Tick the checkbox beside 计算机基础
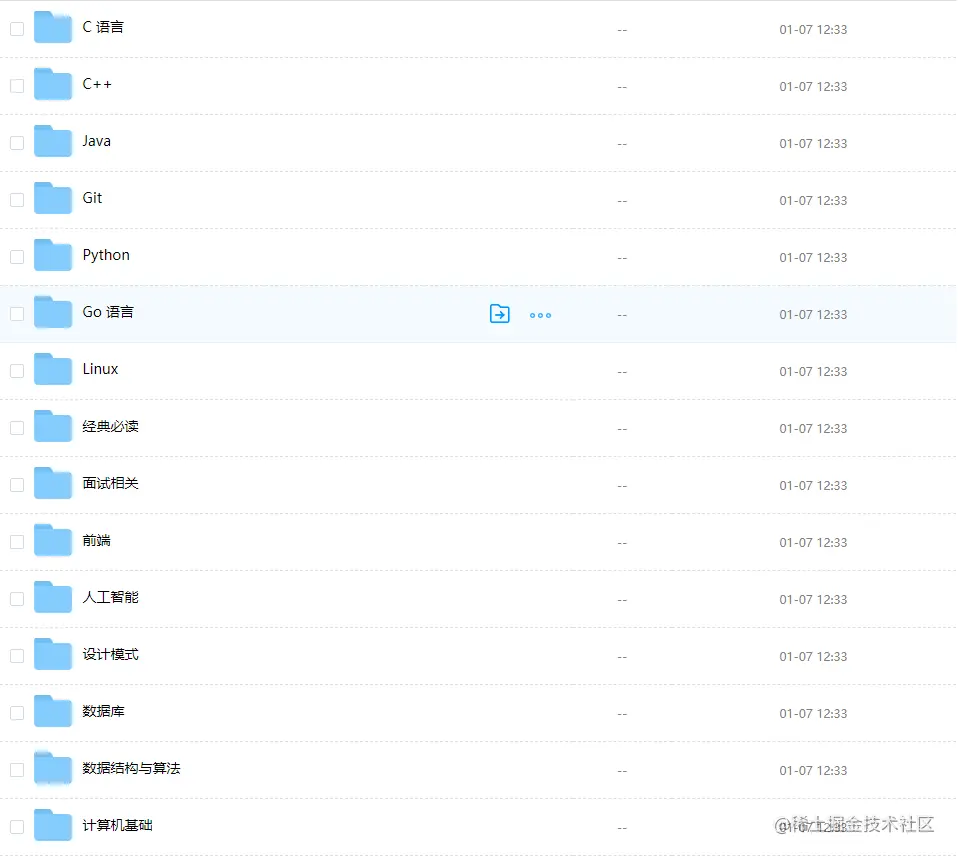The width and height of the screenshot is (958, 858). point(16,826)
